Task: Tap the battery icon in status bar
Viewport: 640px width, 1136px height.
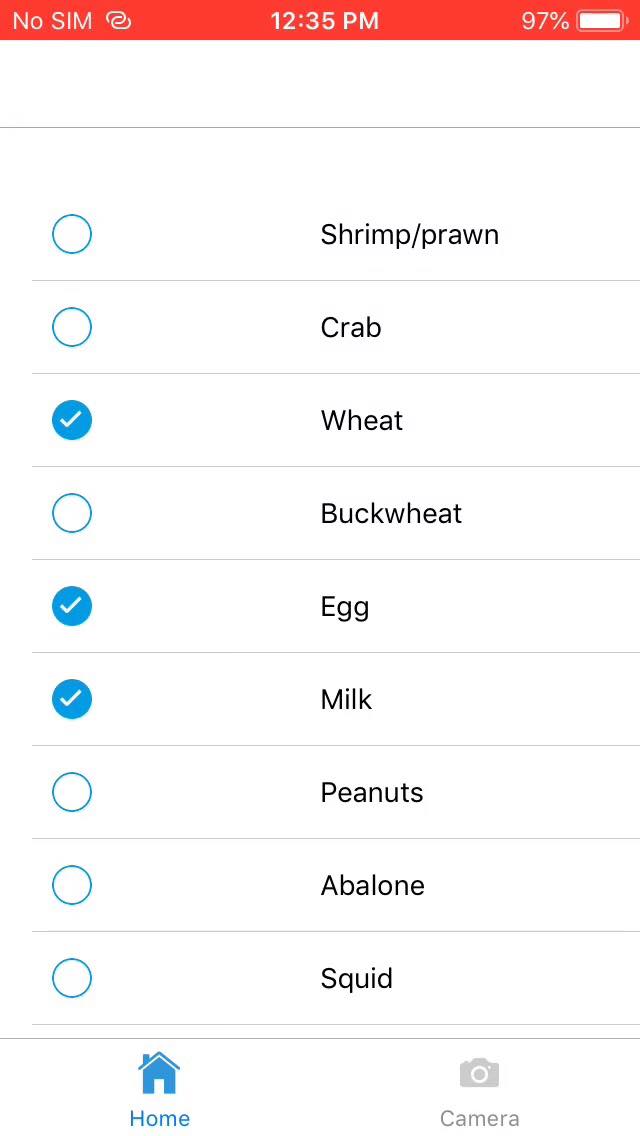Action: (x=600, y=20)
